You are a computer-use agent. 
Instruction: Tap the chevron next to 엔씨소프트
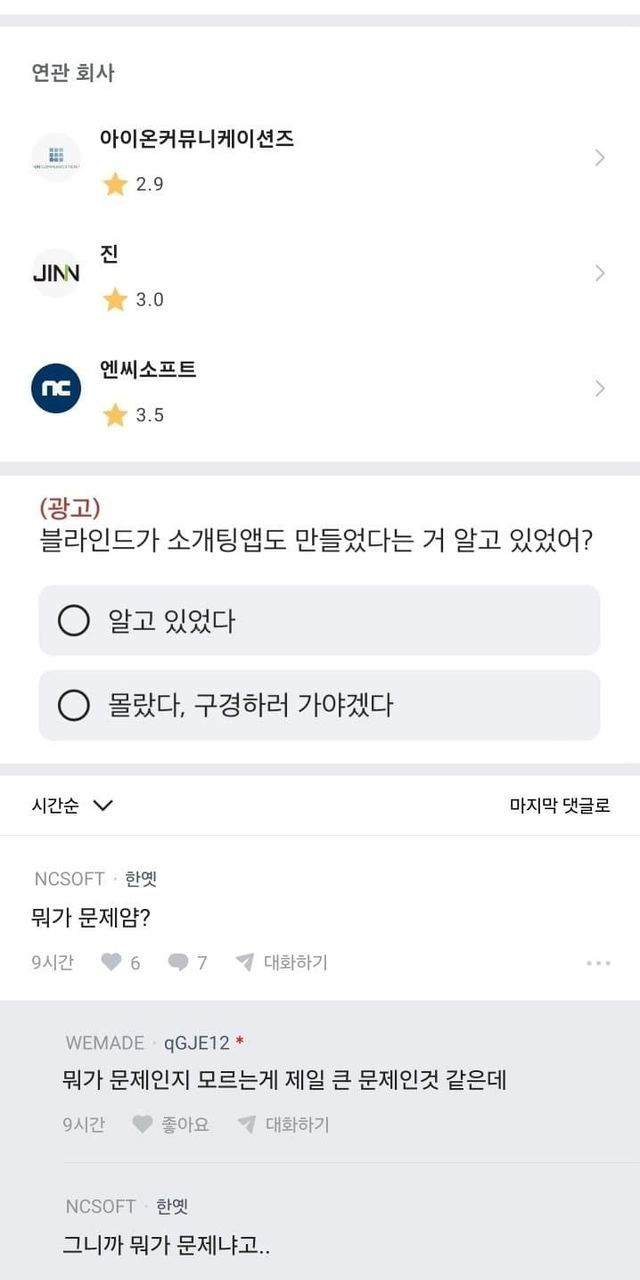(599, 388)
